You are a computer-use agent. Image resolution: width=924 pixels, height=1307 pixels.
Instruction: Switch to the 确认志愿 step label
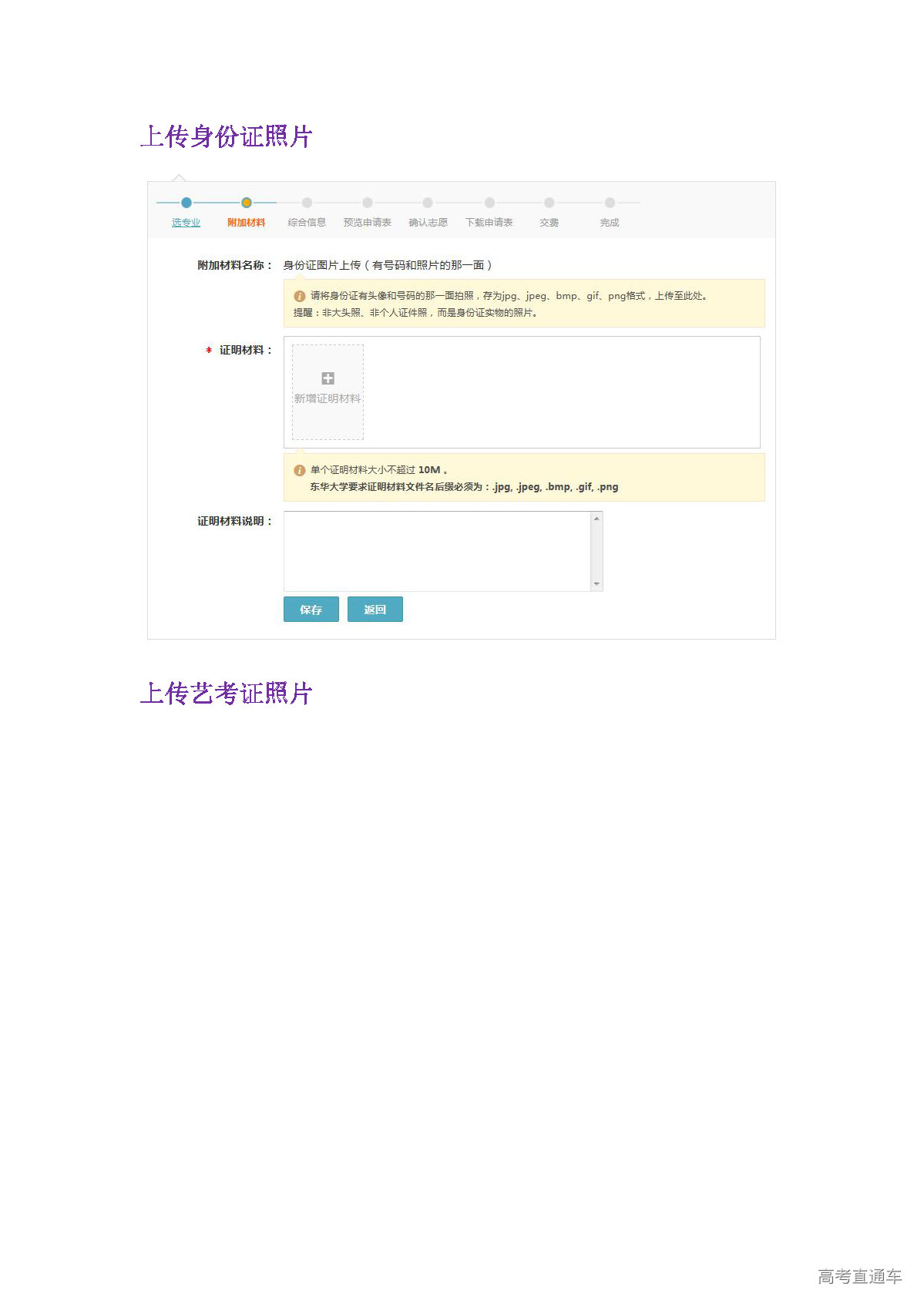pos(428,223)
